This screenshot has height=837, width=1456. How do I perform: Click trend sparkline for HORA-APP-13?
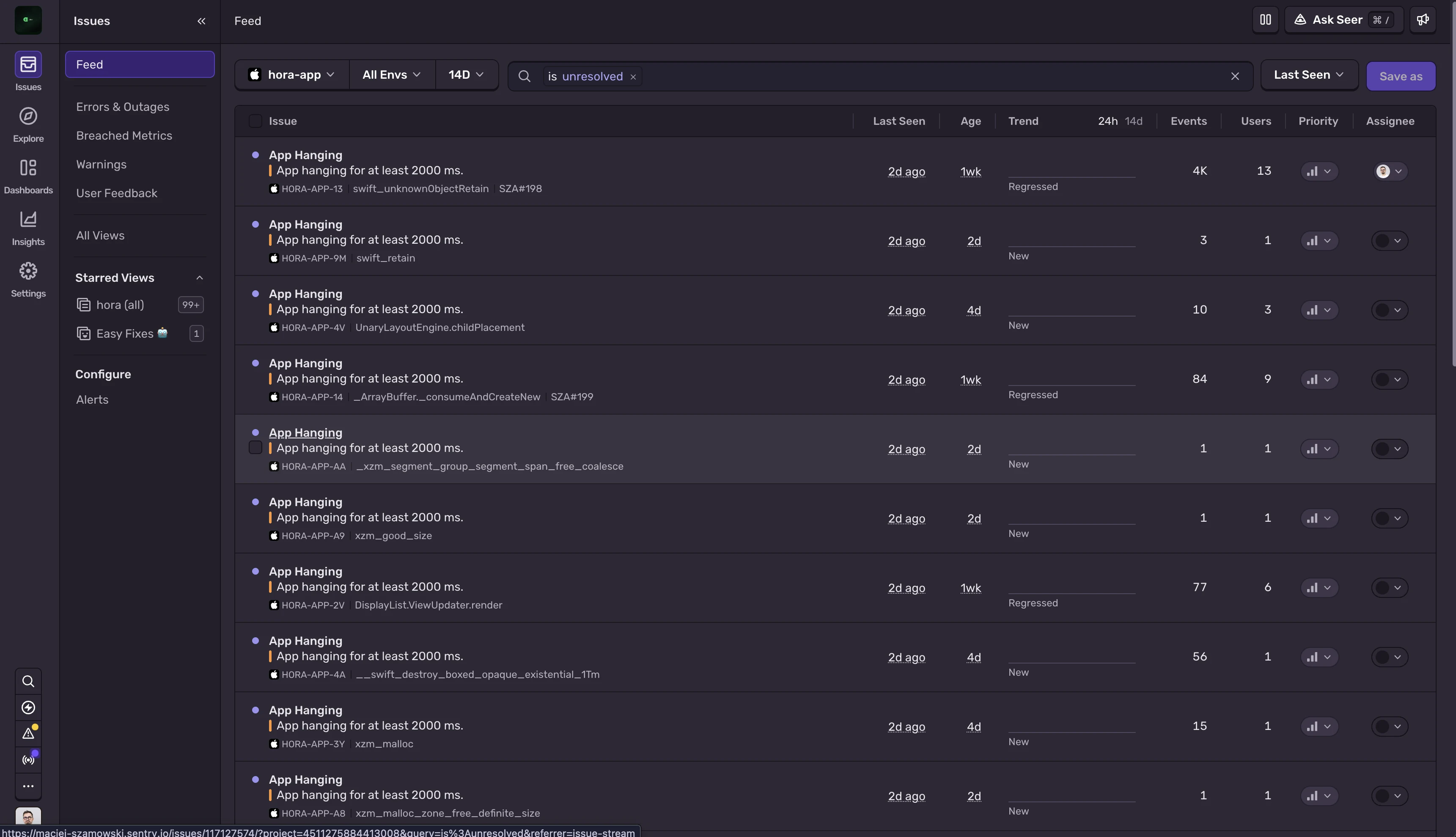coord(1071,171)
